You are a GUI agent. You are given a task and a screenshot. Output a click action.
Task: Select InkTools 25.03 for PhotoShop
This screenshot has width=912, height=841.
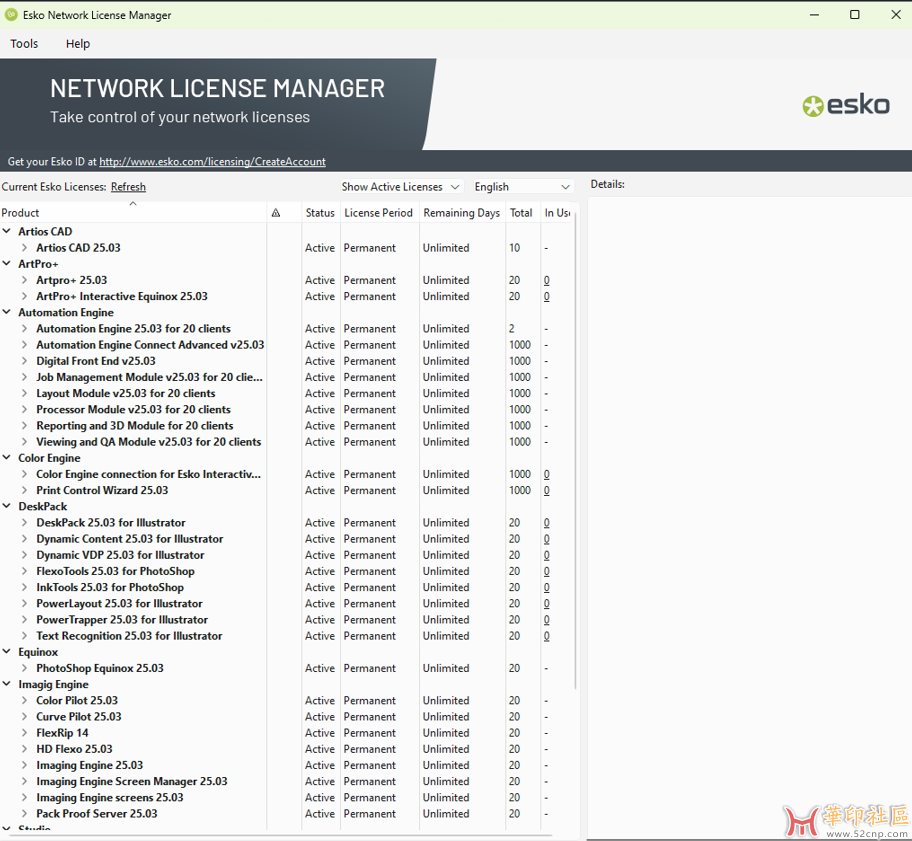[110, 587]
